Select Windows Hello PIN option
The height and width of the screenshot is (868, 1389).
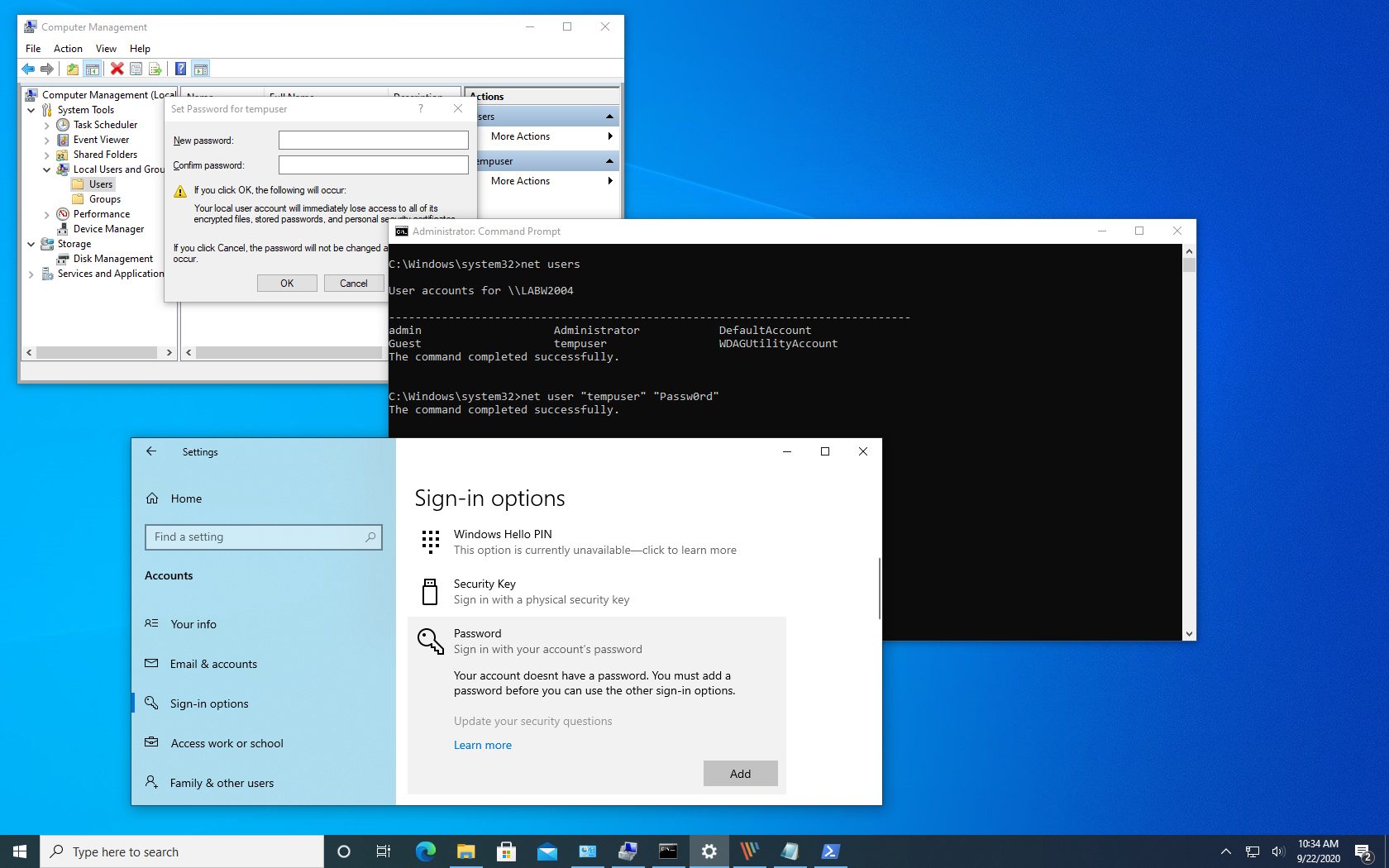596,542
